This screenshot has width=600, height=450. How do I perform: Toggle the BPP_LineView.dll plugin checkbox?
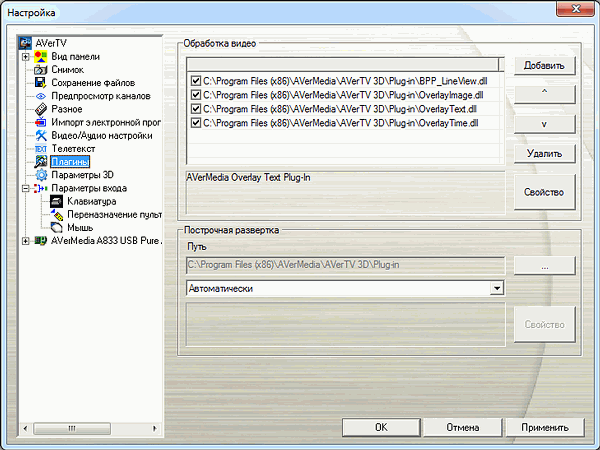point(196,81)
